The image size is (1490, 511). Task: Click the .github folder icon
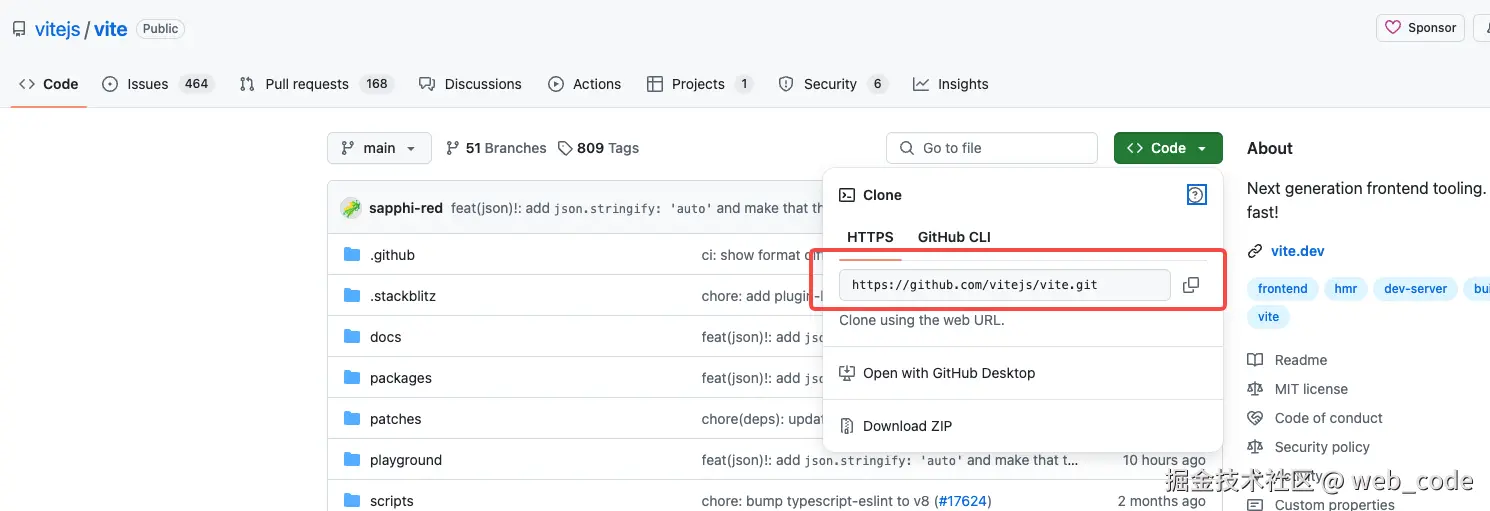click(352, 255)
